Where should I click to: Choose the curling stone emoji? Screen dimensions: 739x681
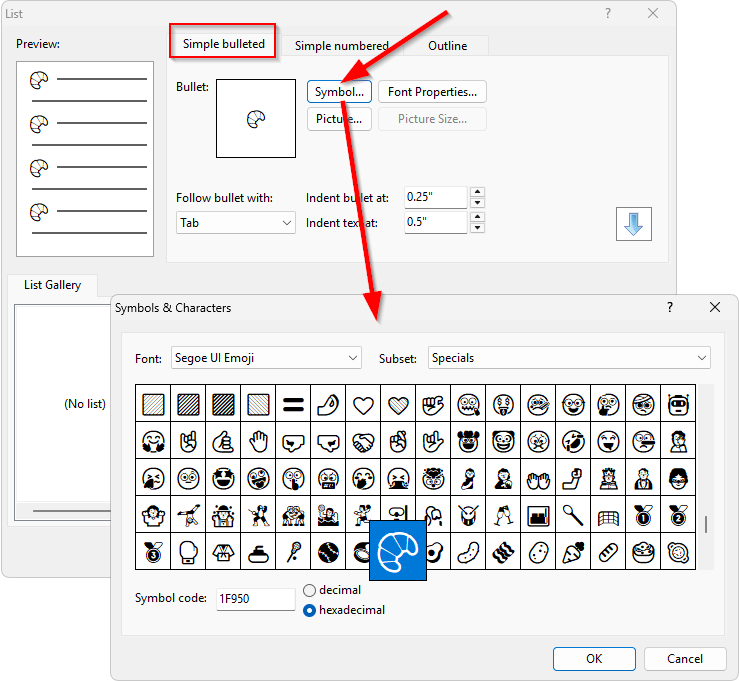click(x=258, y=551)
